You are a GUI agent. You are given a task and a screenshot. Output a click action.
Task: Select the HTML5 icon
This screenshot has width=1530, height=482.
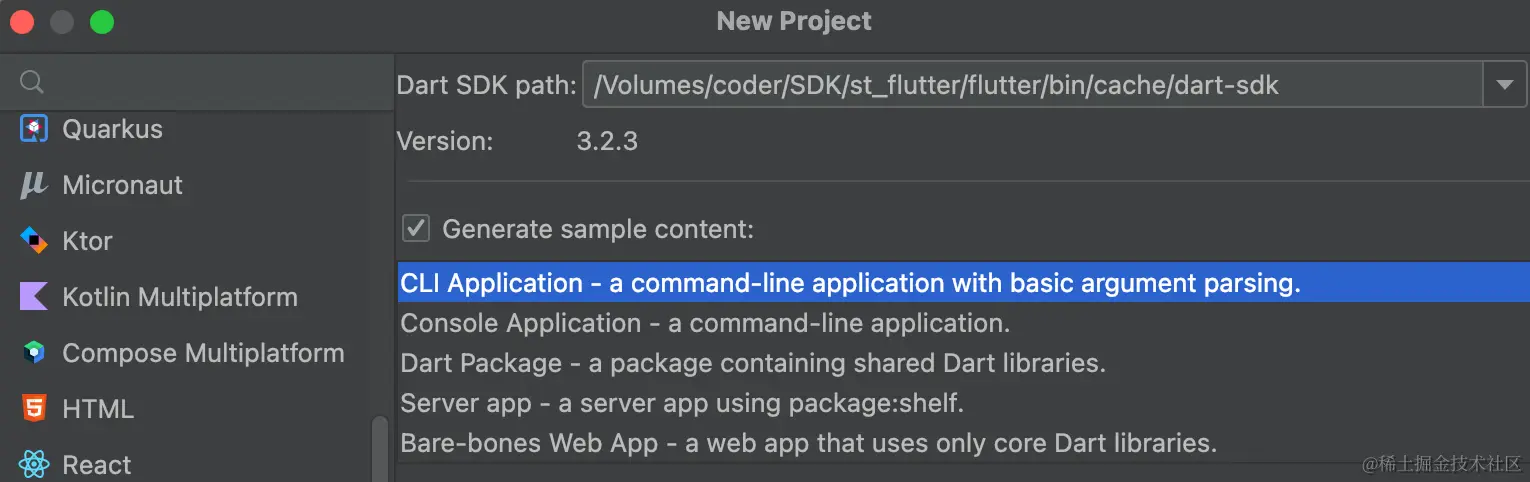(34, 409)
